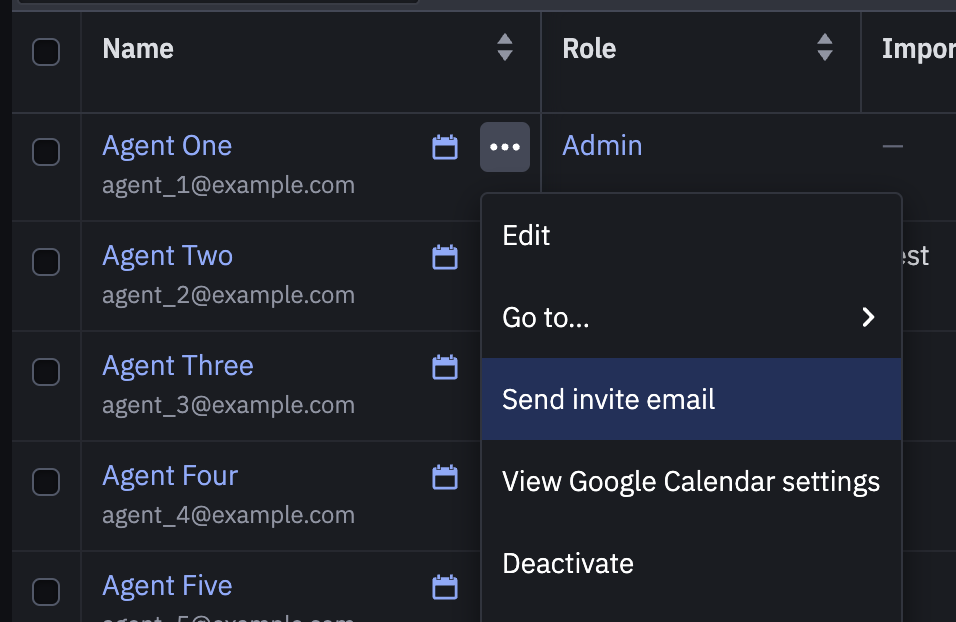Choose View Google Calendar settings
Viewport: 956px width, 622px height.
click(691, 481)
